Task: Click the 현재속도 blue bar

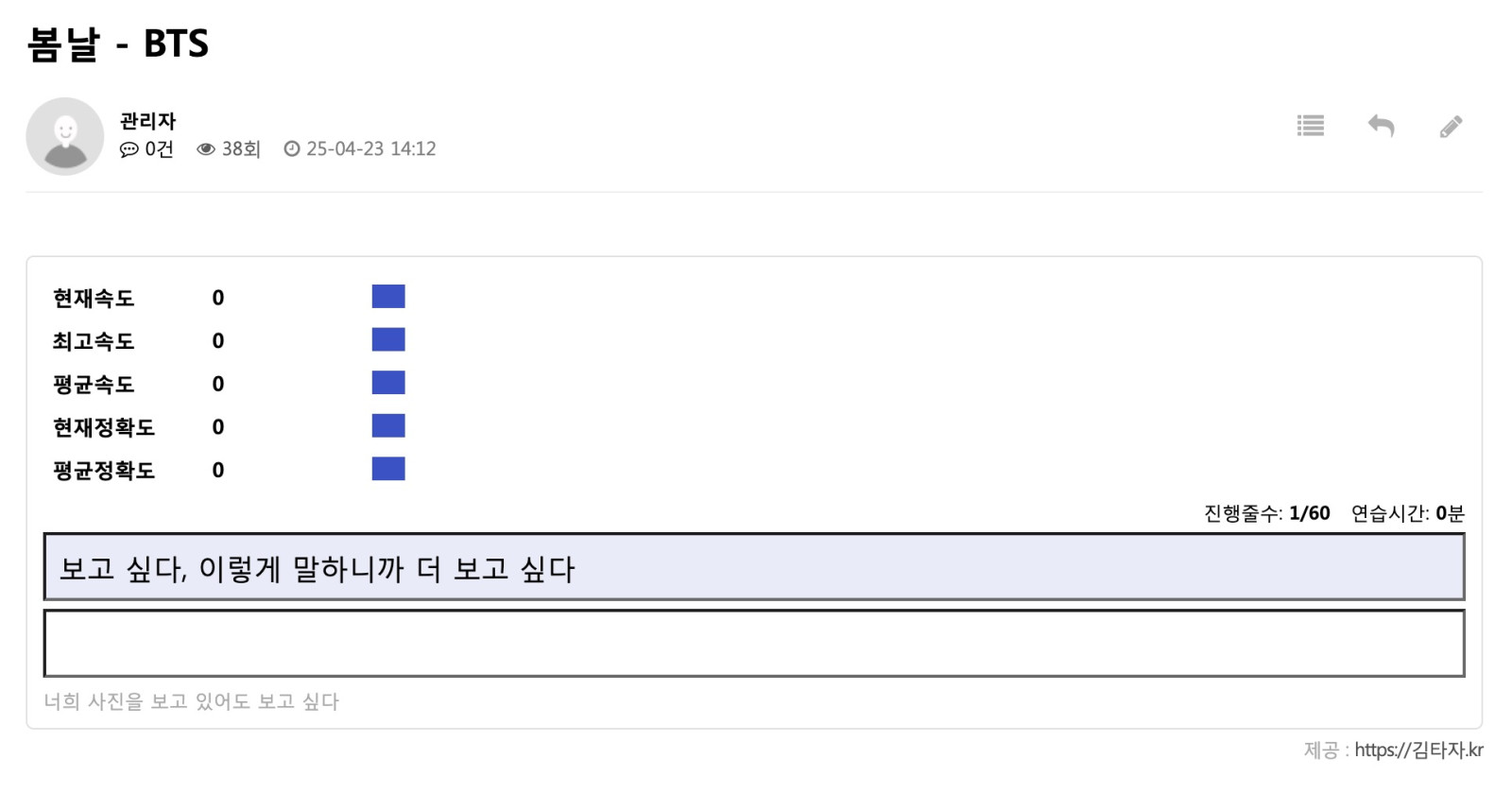Action: 388,297
